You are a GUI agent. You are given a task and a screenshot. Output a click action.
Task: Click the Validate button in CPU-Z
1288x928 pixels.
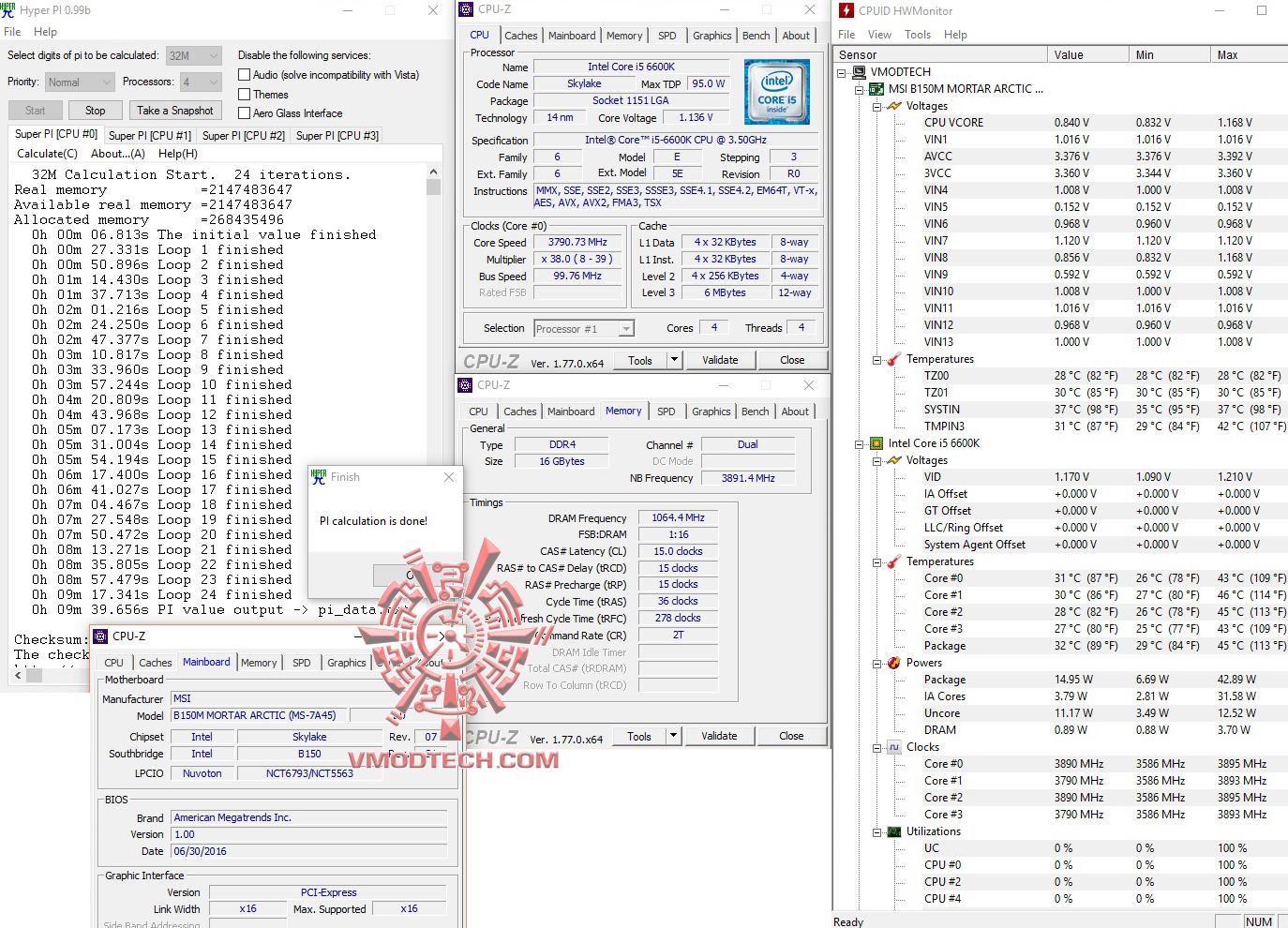[x=721, y=359]
